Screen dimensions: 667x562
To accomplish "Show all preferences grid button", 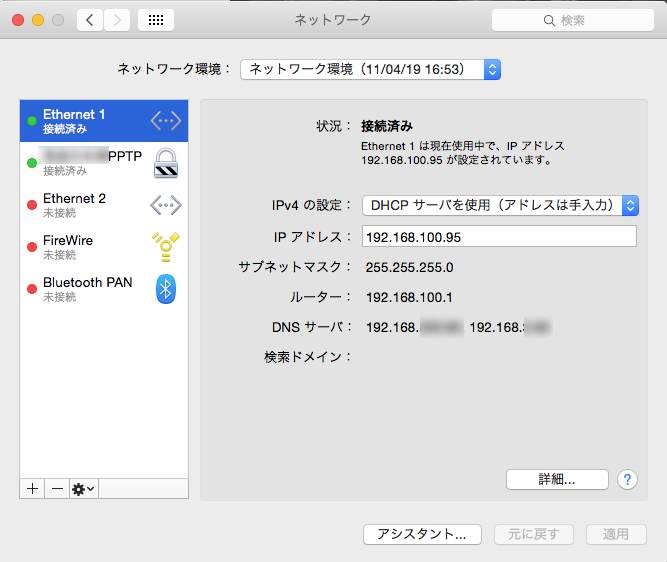I will [x=156, y=20].
